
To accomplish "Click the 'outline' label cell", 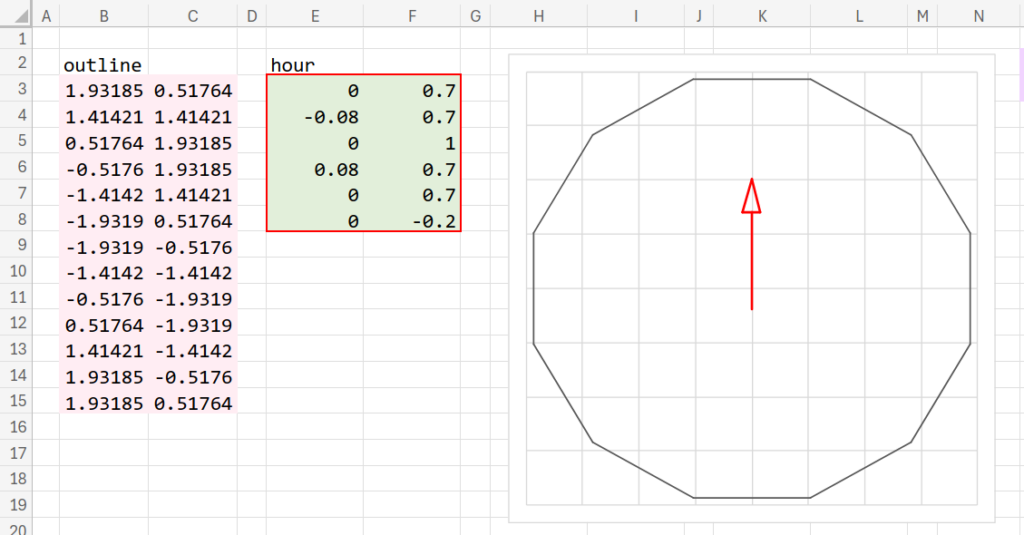I will [104, 65].
